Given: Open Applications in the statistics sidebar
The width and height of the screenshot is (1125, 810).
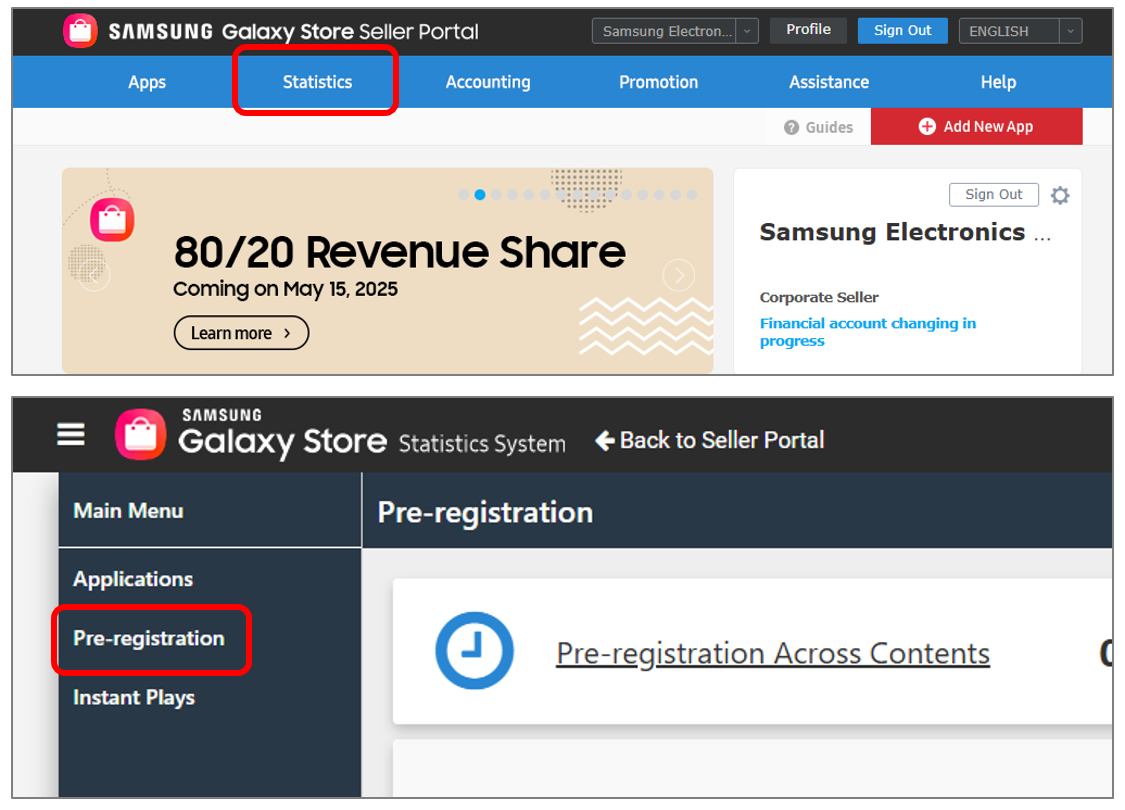Looking at the screenshot, I should pos(133,579).
